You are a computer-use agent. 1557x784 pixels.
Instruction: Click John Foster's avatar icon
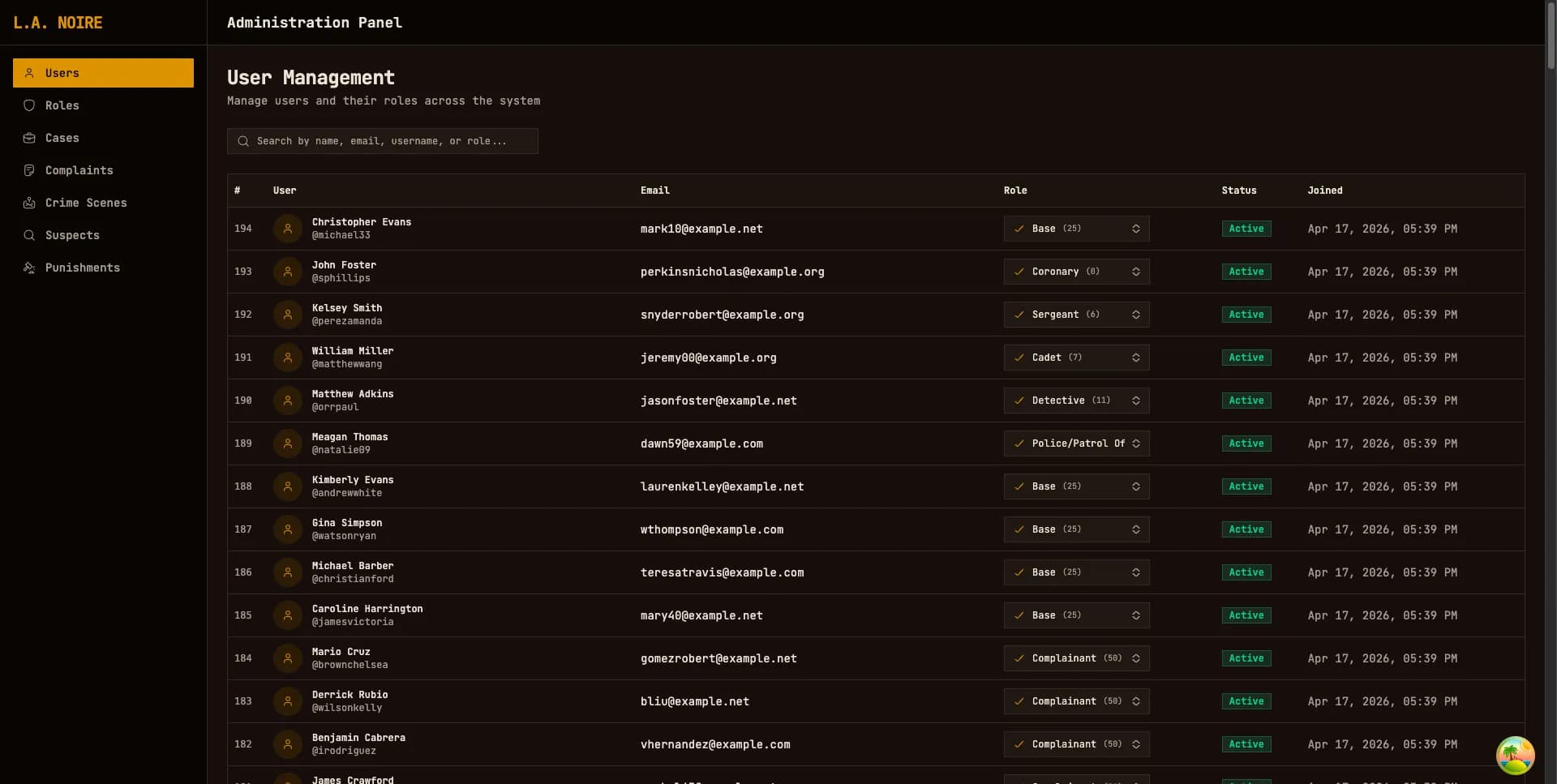(x=288, y=272)
